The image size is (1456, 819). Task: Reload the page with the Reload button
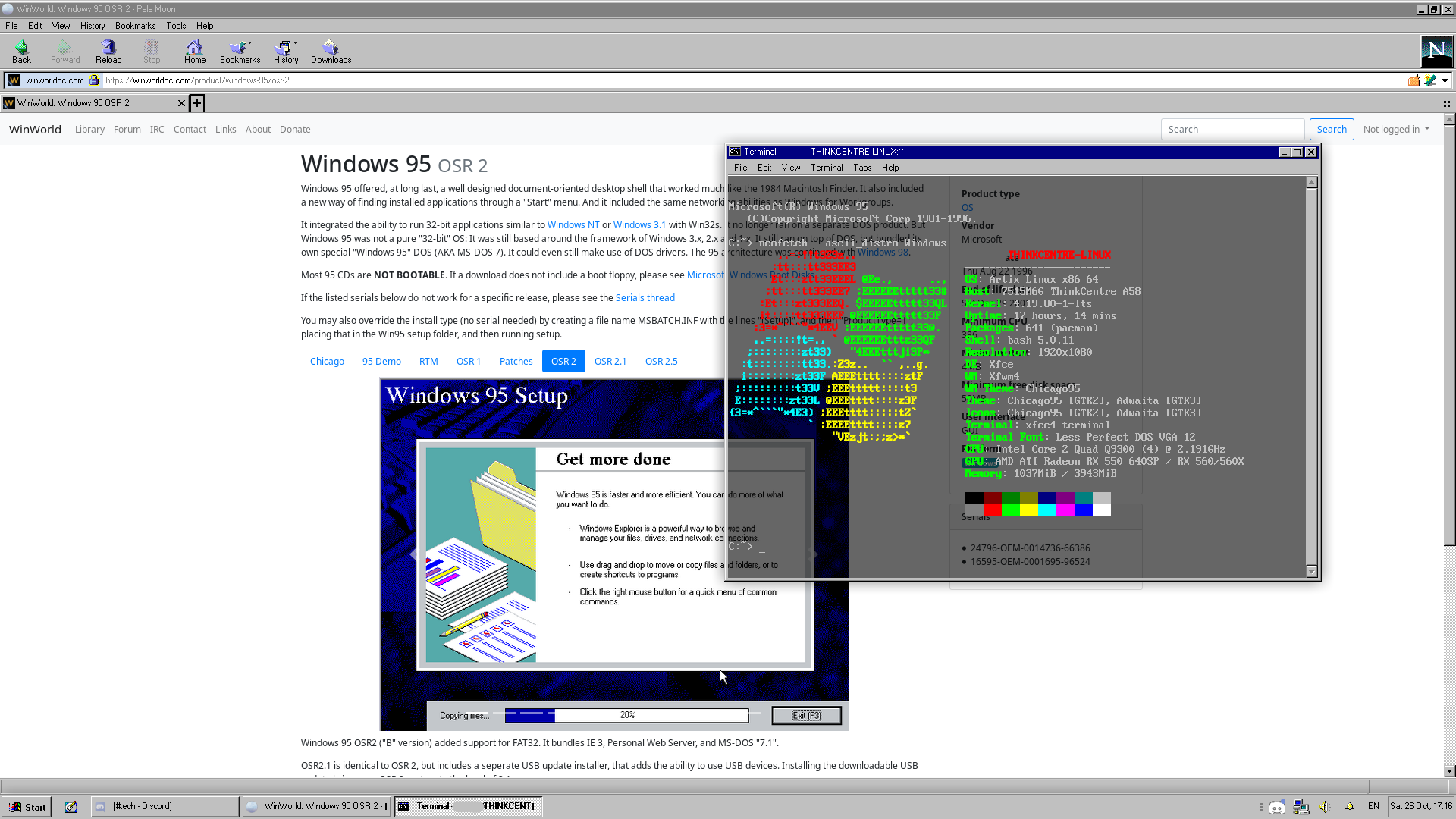tap(108, 52)
